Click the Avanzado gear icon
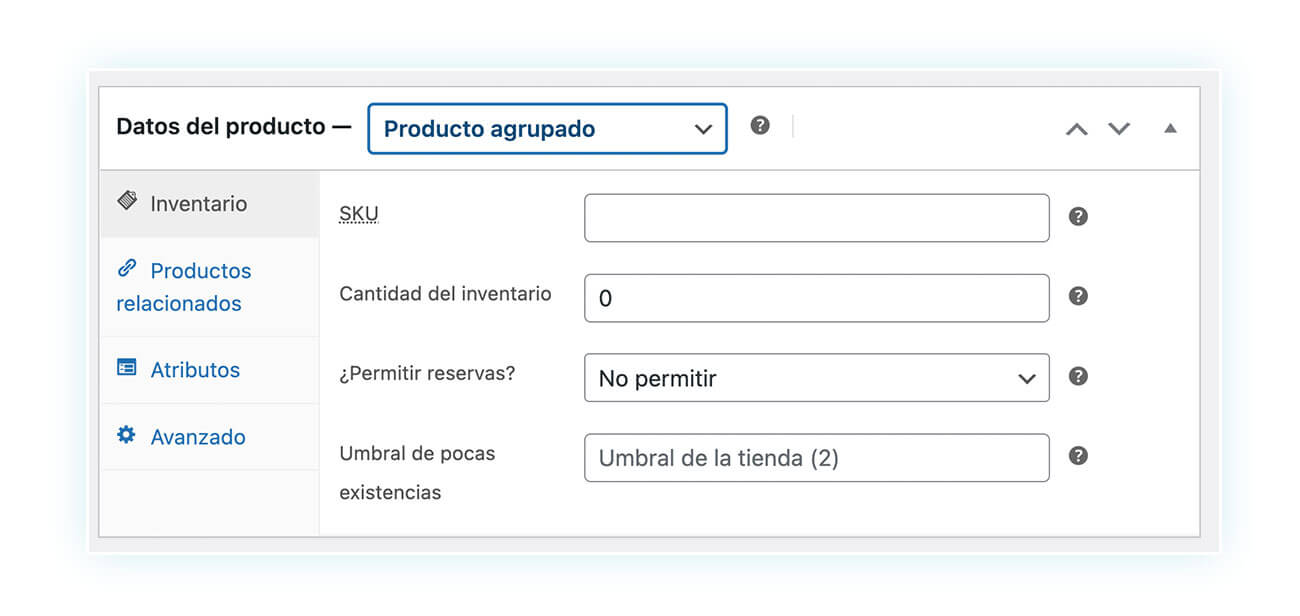This screenshot has width=1300, height=616. pyautogui.click(x=126, y=435)
